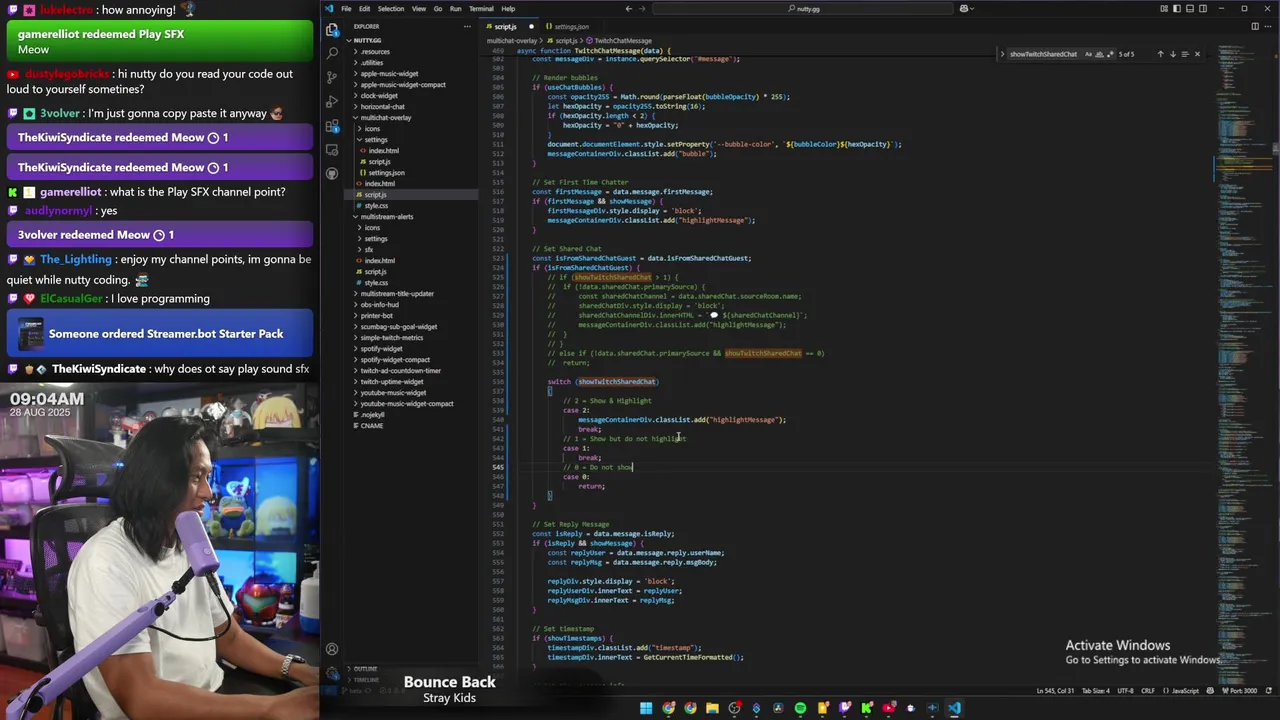Open the Source Control view
The height and width of the screenshot is (720, 1280).
coord(332,77)
